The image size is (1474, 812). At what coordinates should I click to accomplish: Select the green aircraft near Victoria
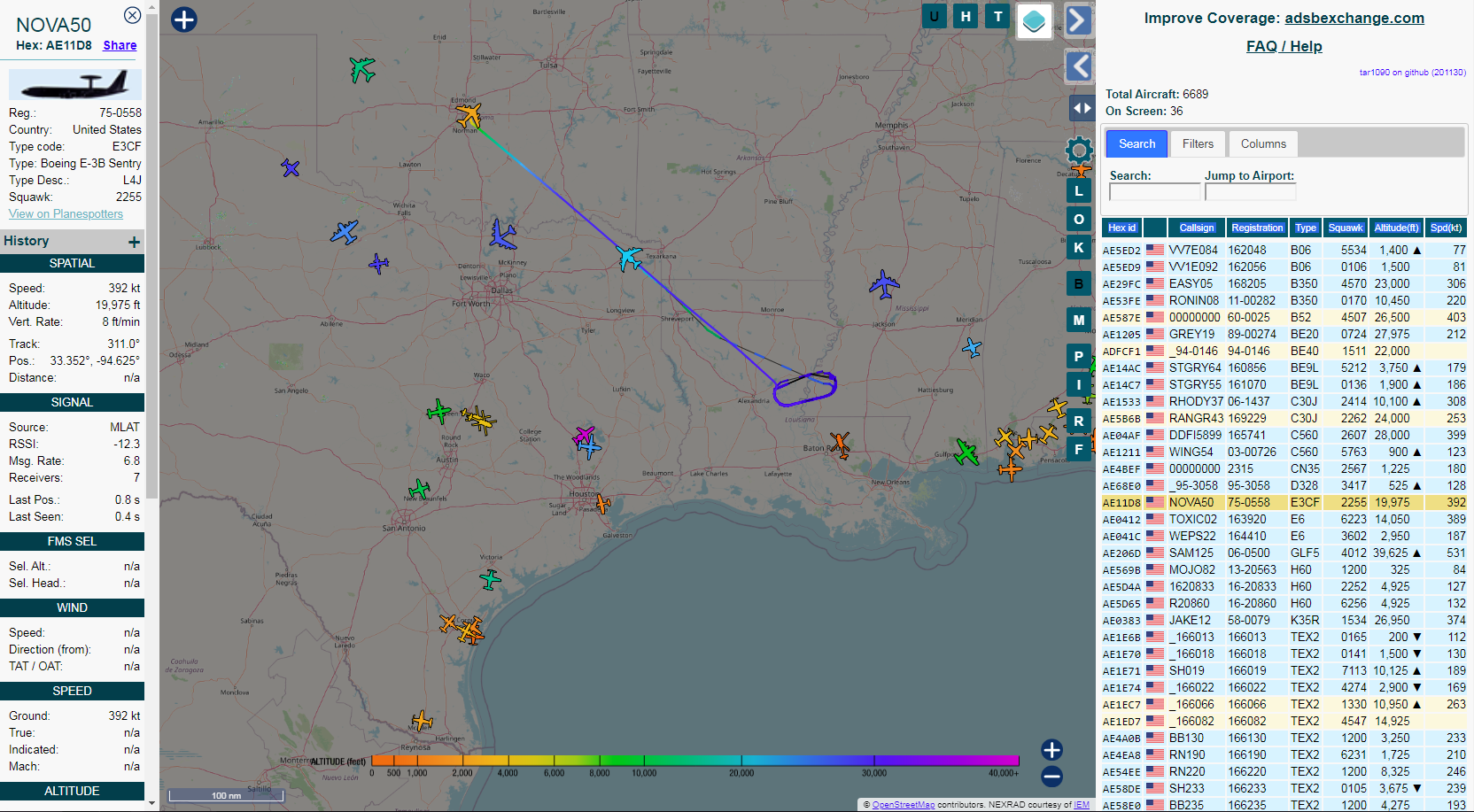(x=490, y=580)
